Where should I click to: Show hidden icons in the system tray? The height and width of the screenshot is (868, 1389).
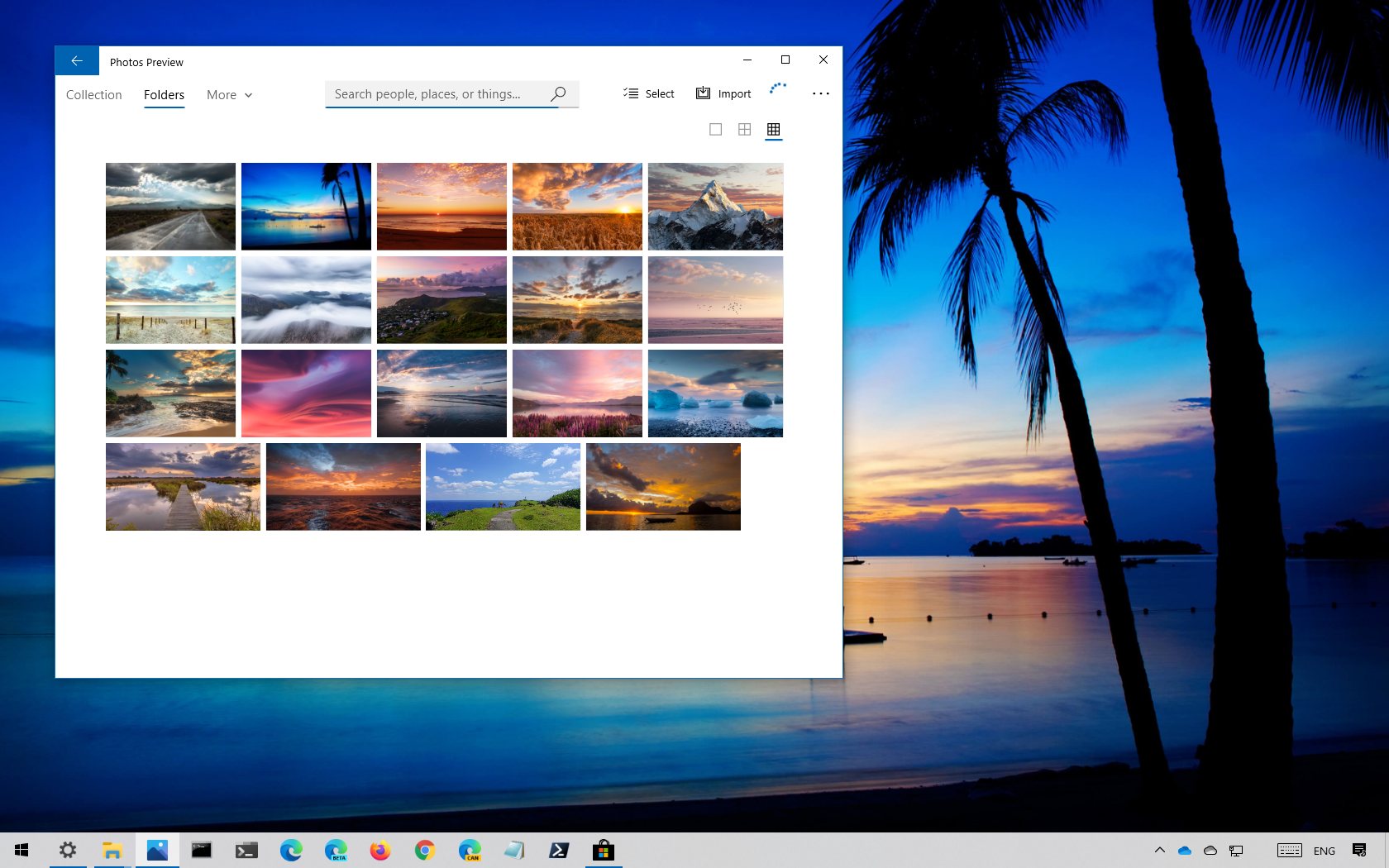point(1159,850)
